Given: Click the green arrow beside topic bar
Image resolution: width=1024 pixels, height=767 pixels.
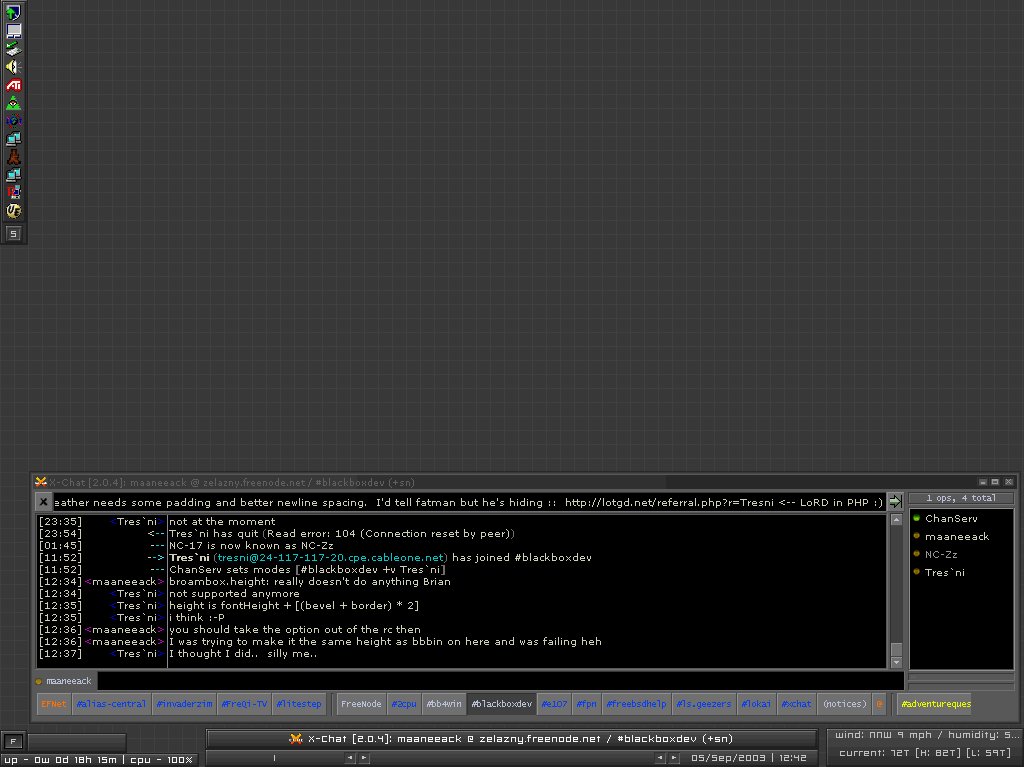Looking at the screenshot, I should pos(895,502).
